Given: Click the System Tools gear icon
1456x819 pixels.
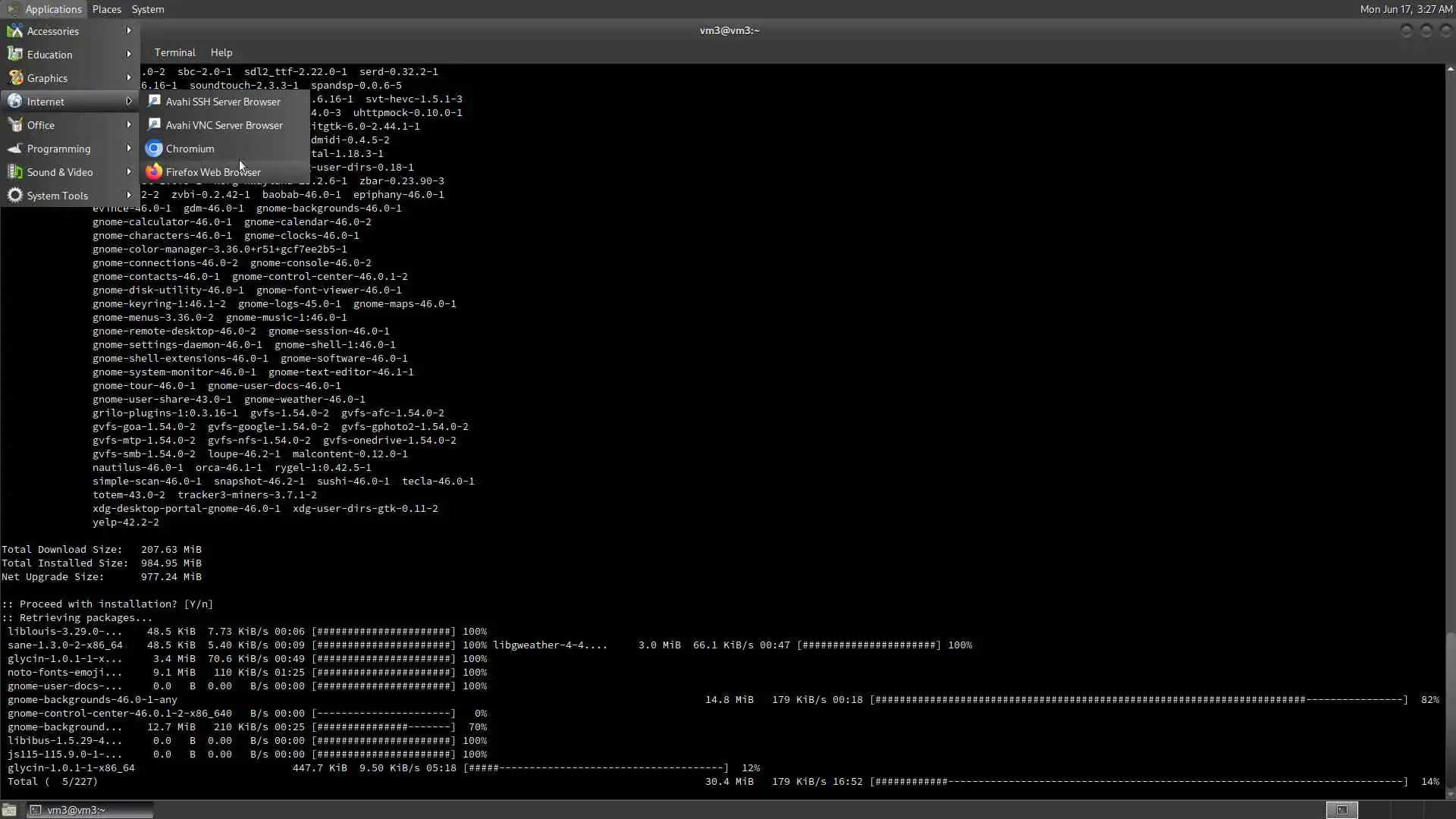Looking at the screenshot, I should (15, 196).
